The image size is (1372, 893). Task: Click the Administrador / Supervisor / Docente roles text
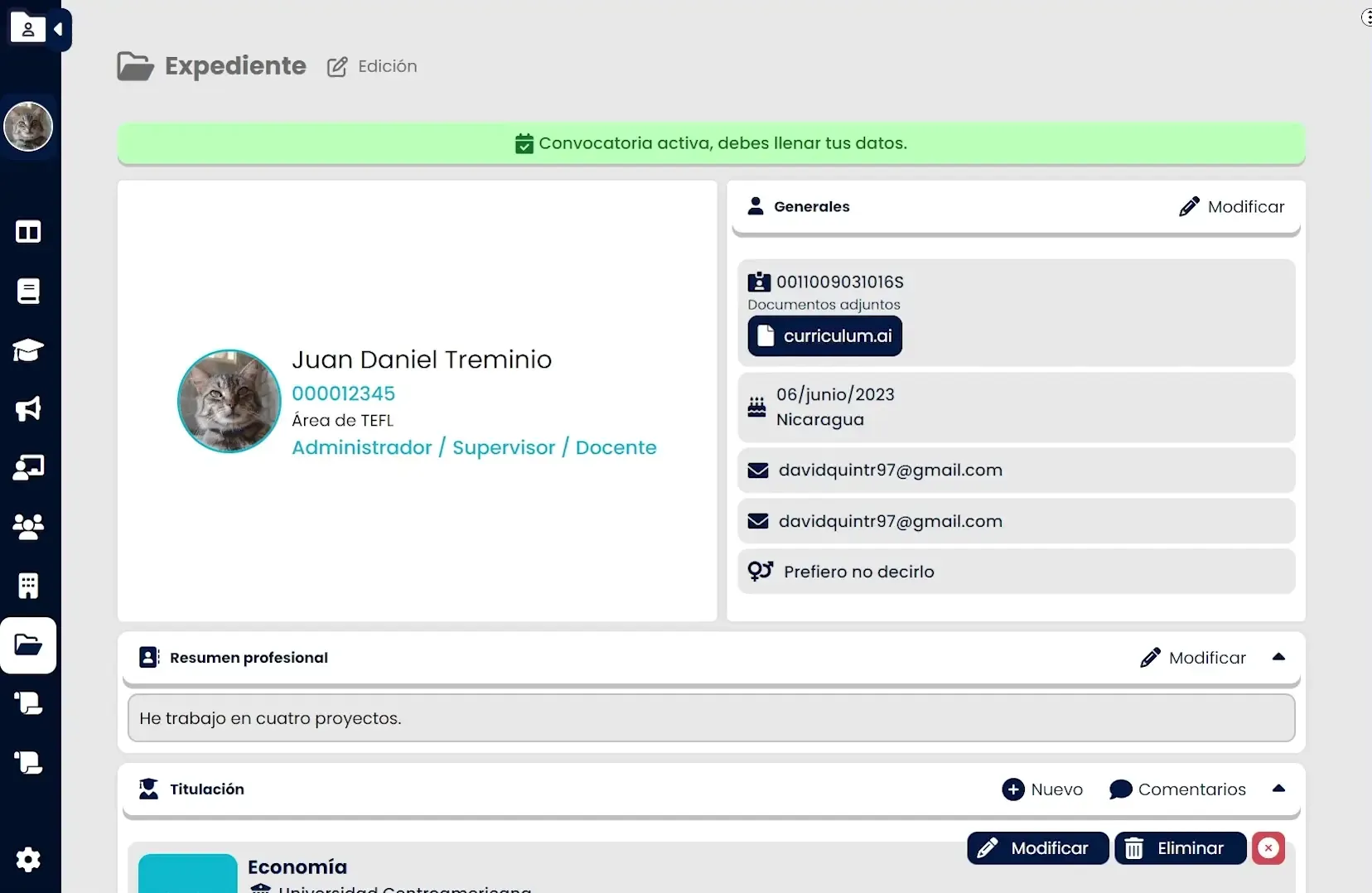click(x=474, y=447)
